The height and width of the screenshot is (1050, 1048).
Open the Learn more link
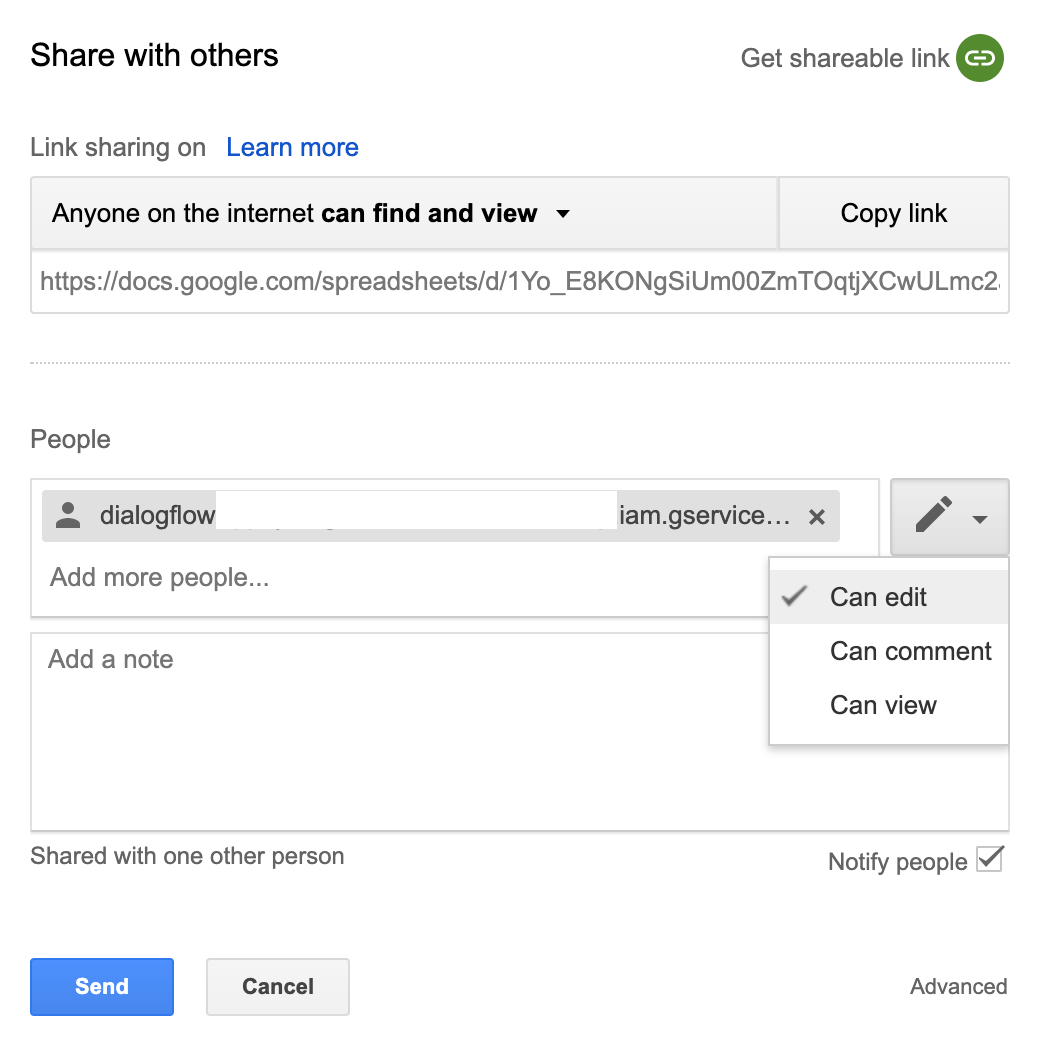[292, 148]
